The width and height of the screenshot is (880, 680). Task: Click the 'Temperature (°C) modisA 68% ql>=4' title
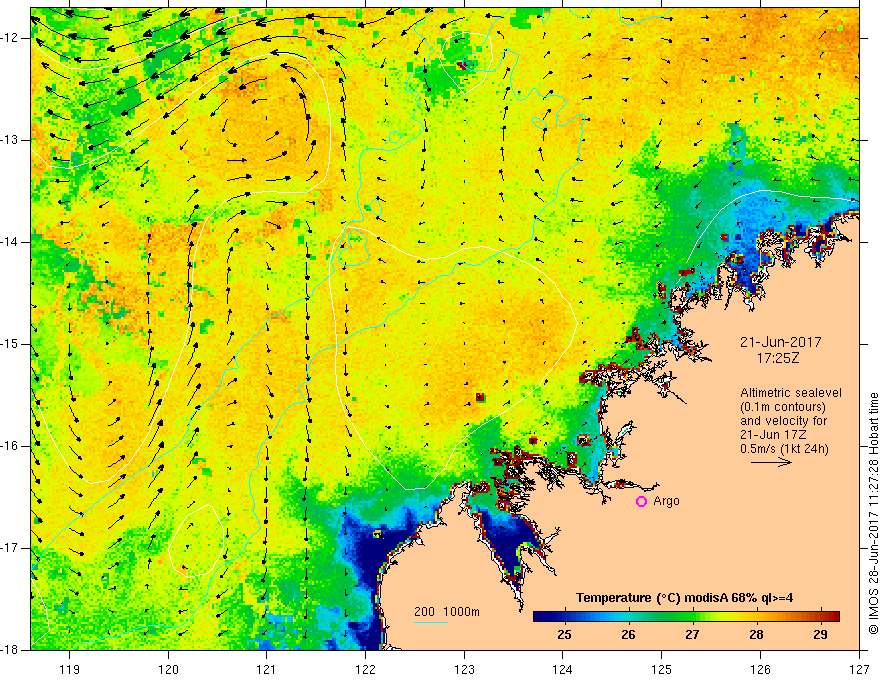(685, 598)
